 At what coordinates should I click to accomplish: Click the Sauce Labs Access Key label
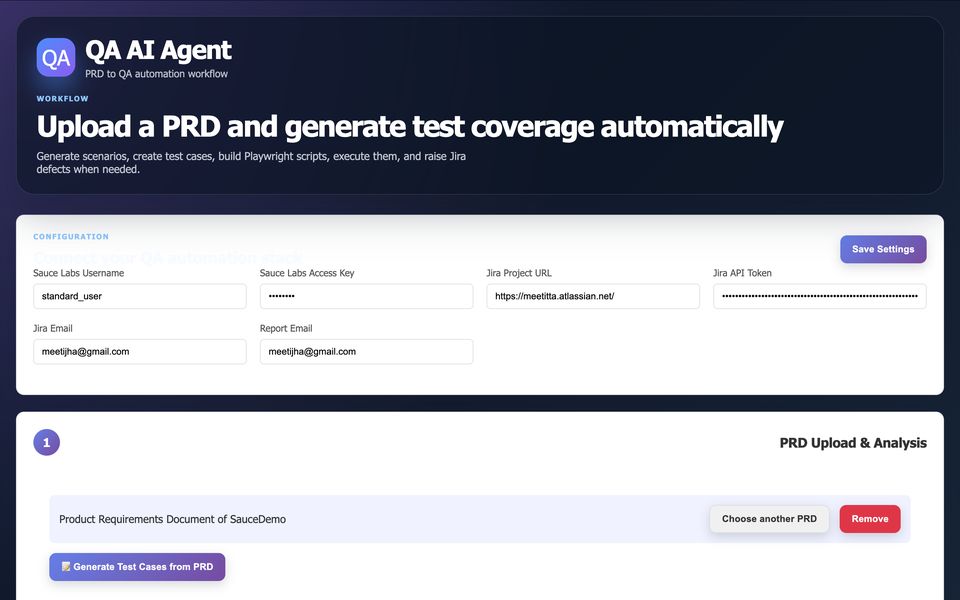coord(307,273)
